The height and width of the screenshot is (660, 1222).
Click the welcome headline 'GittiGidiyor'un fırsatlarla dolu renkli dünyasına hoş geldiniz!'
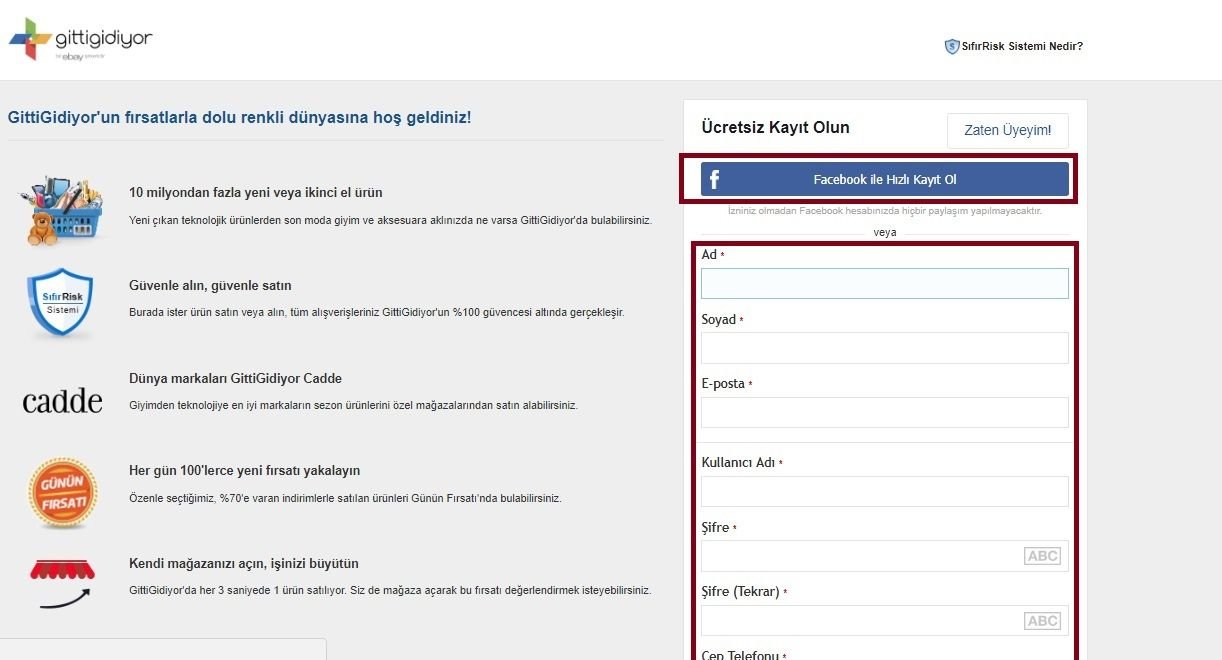click(239, 117)
